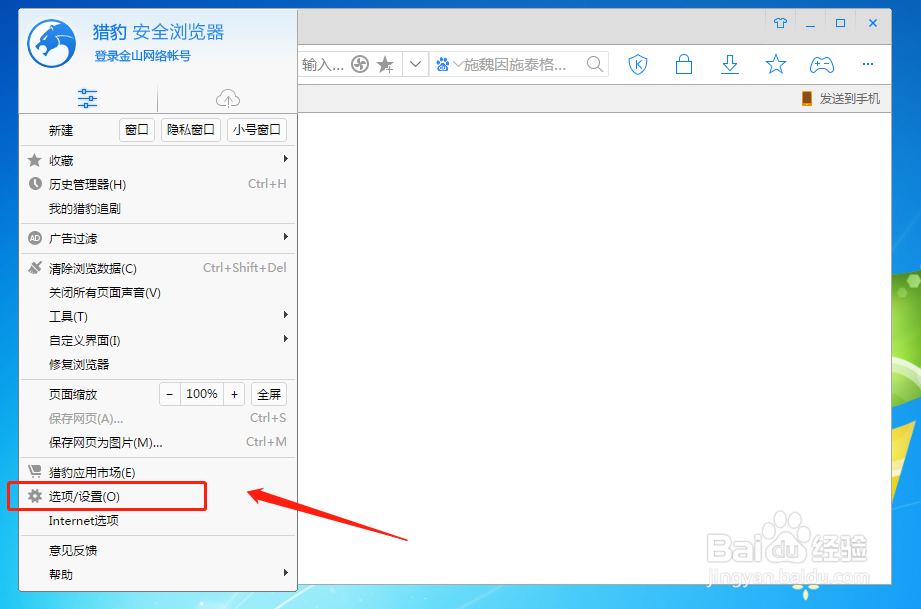Open the shopping bag toolbar icon
The image size is (921, 609).
pos(684,64)
